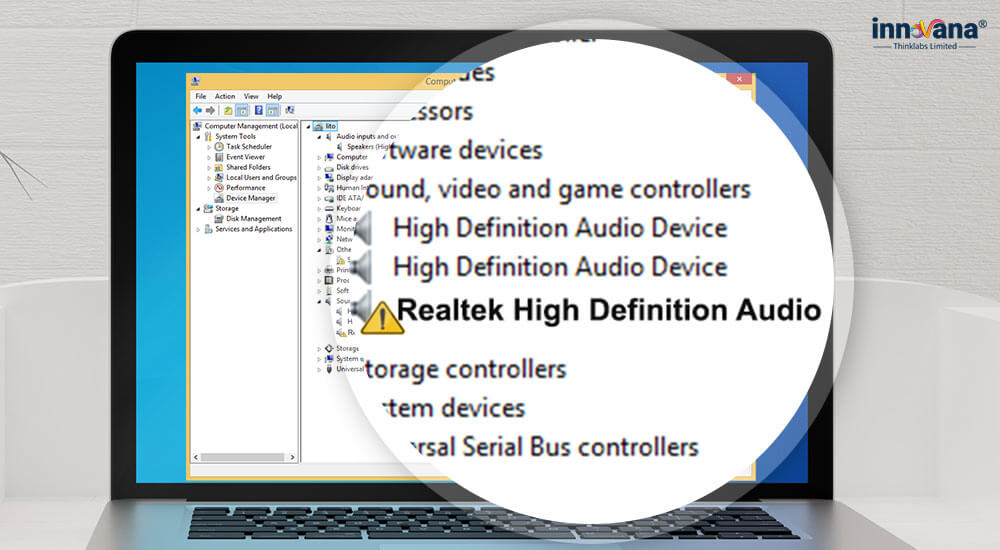1000x550 pixels.
Task: Click the Computer Management root icon
Action: click(198, 126)
